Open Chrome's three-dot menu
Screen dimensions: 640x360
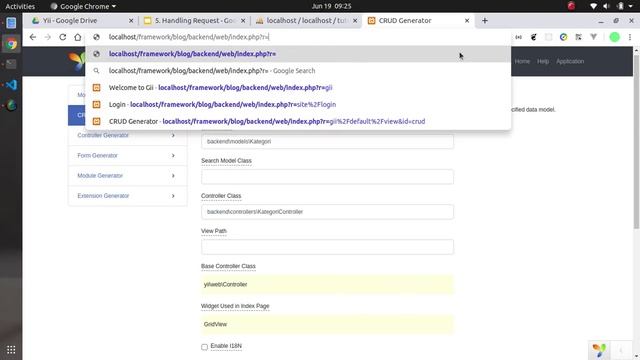pyautogui.click(x=630, y=37)
